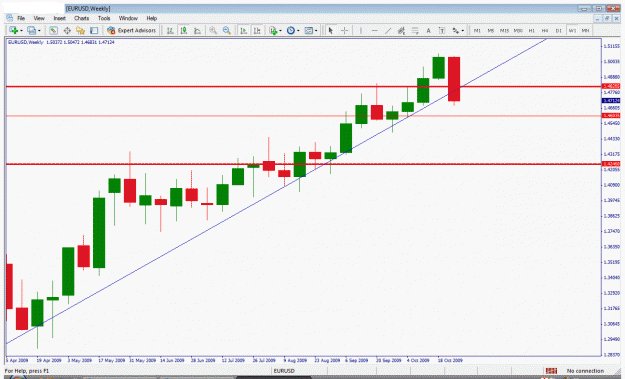
Task: Switch to M1 timeframe
Action: [x=477, y=30]
